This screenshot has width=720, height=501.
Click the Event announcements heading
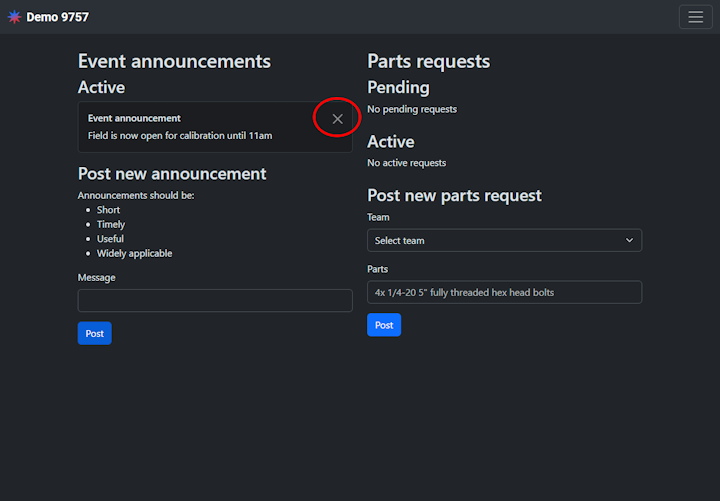click(x=174, y=61)
